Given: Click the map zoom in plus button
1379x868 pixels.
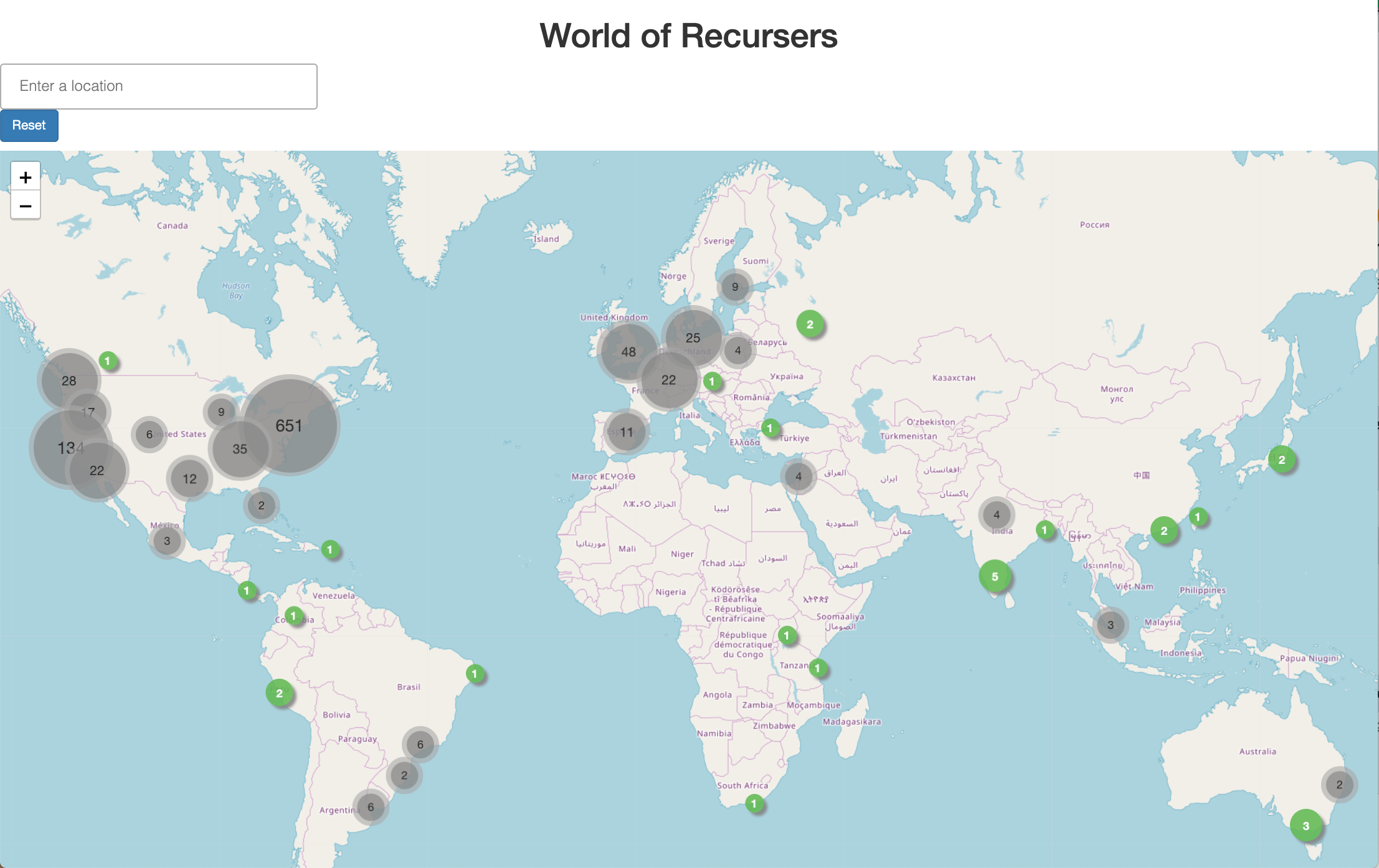Looking at the screenshot, I should pos(26,177).
